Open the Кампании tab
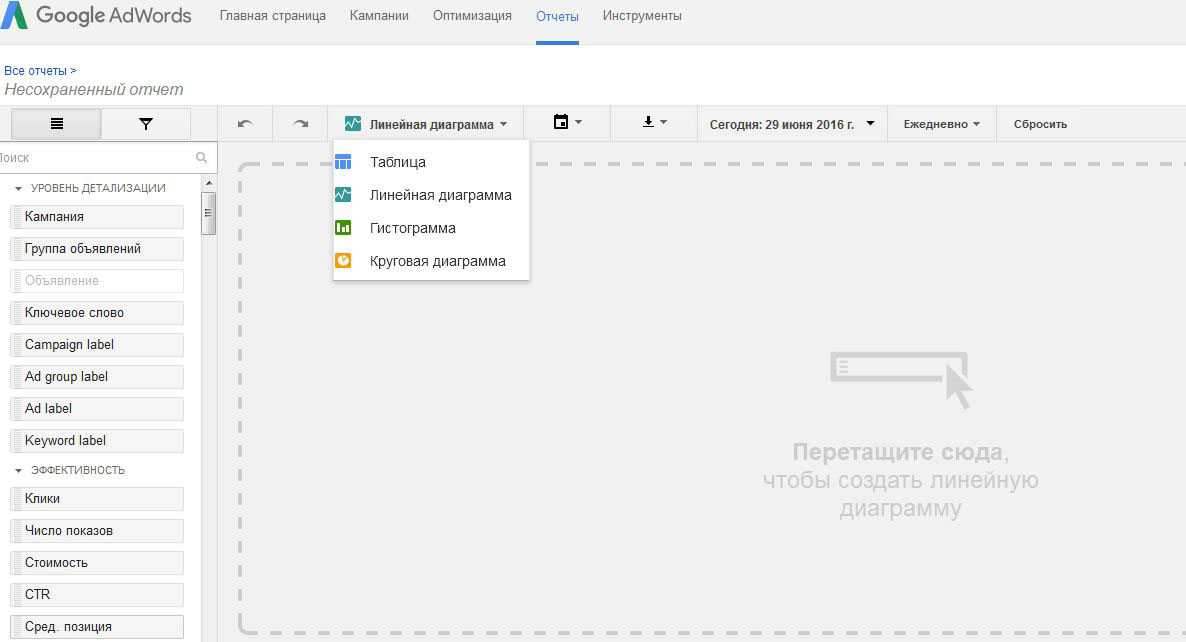Viewport: 1186px width, 642px height. pos(379,16)
